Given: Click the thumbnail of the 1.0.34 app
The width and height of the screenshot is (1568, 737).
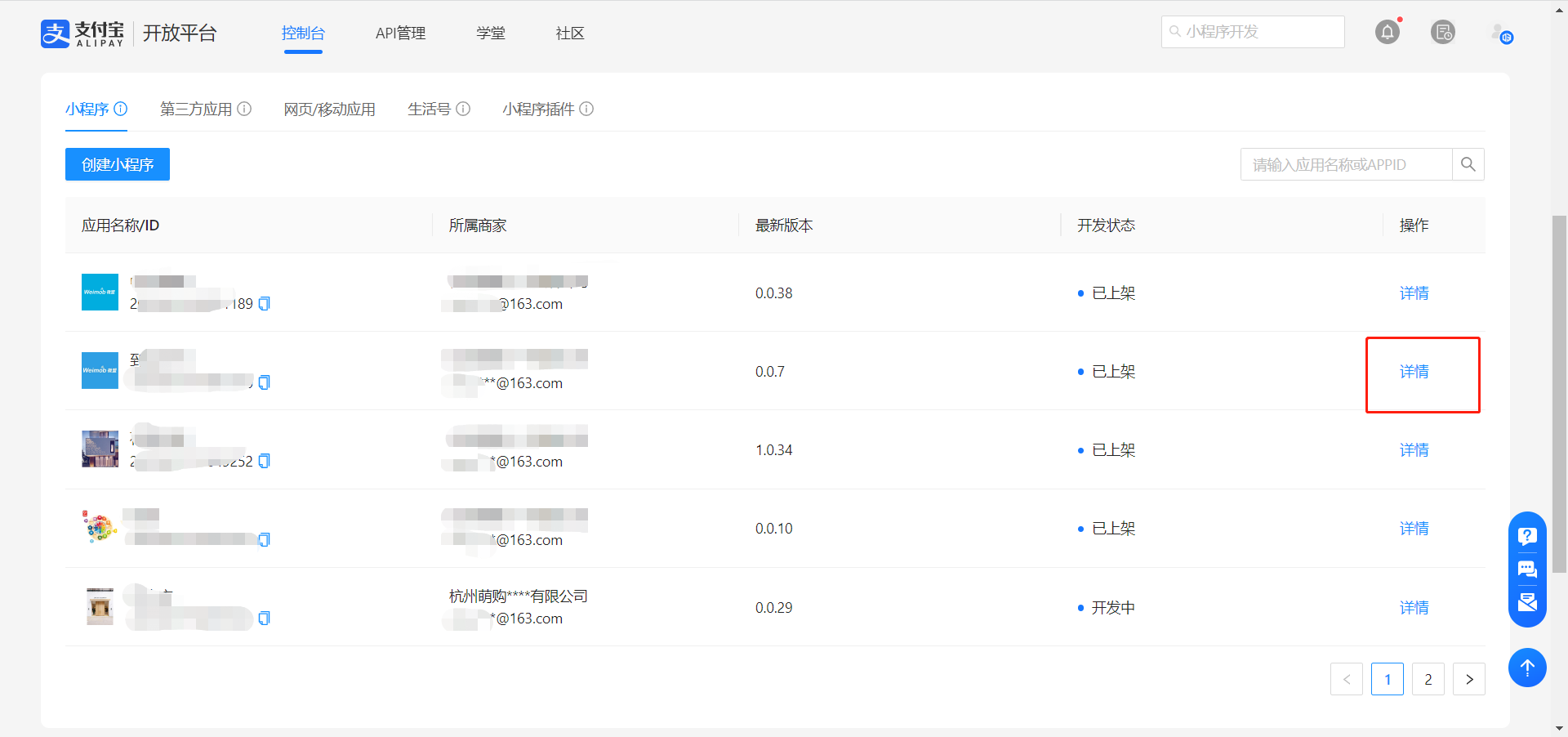Looking at the screenshot, I should click(100, 449).
